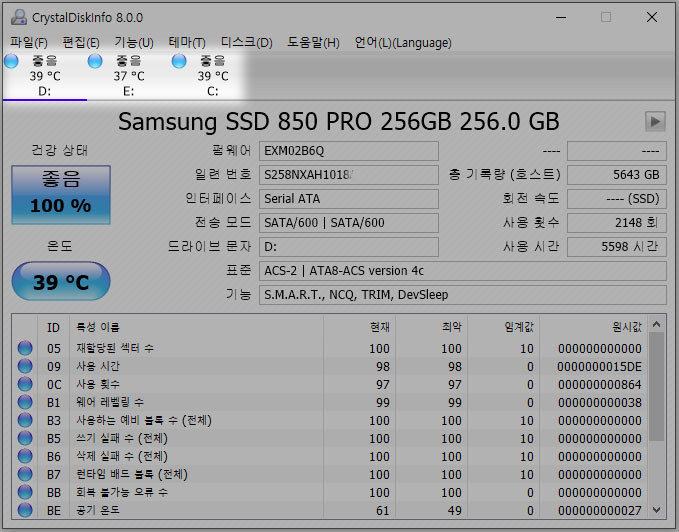Viewport: 679px width, 532px height.
Task: Click status orb of attribute B7
Action: click(25, 474)
